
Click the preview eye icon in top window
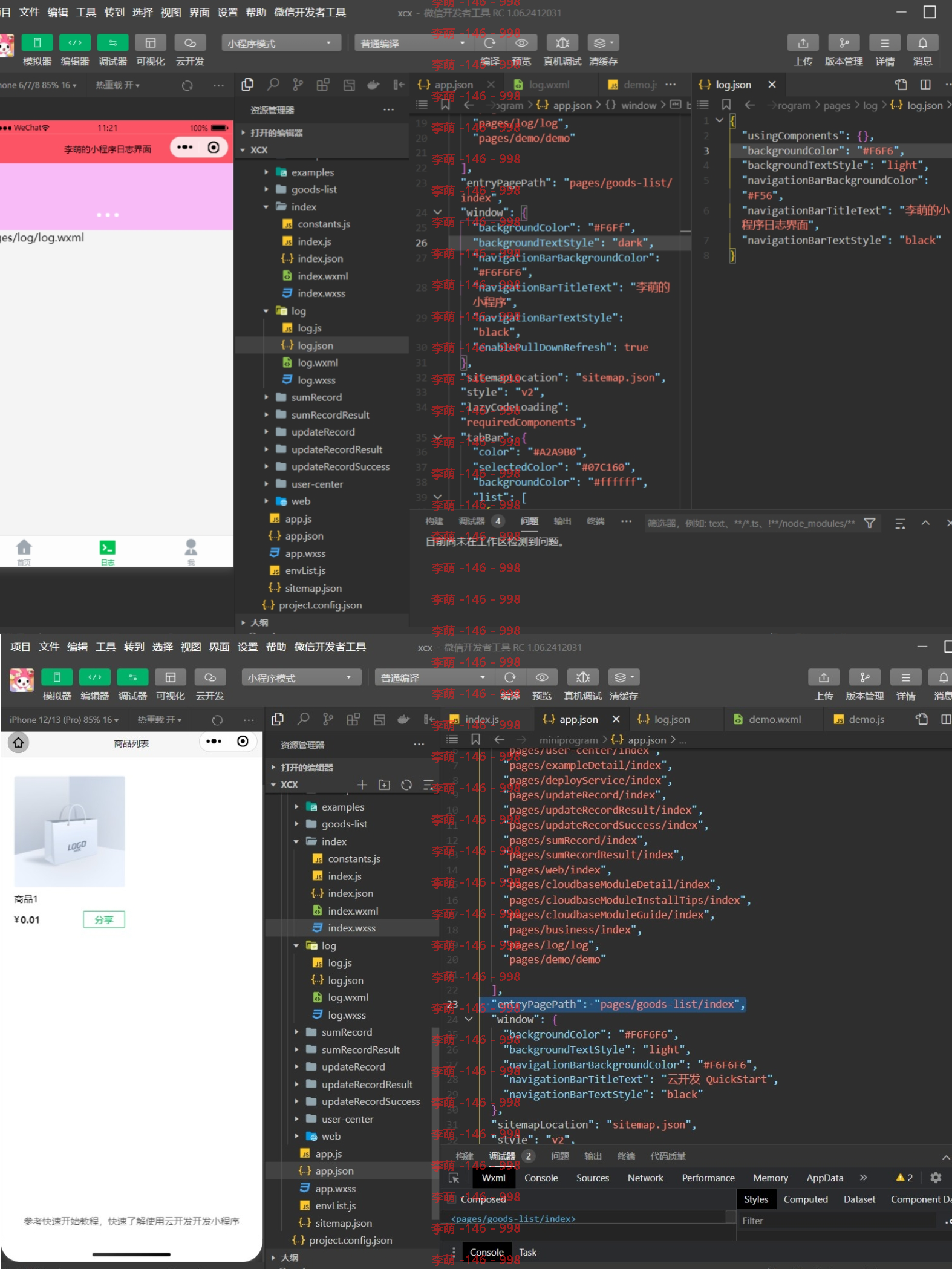pos(521,43)
